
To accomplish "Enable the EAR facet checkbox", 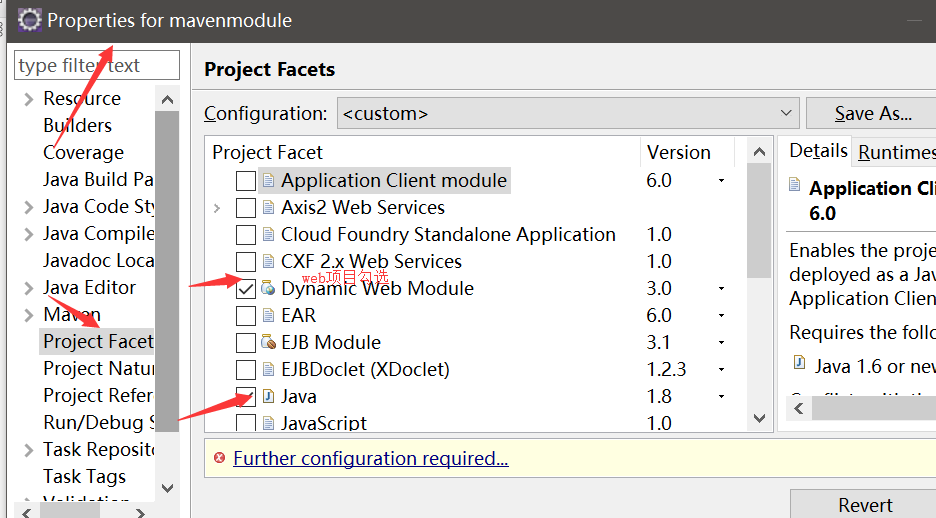I will [x=245, y=316].
